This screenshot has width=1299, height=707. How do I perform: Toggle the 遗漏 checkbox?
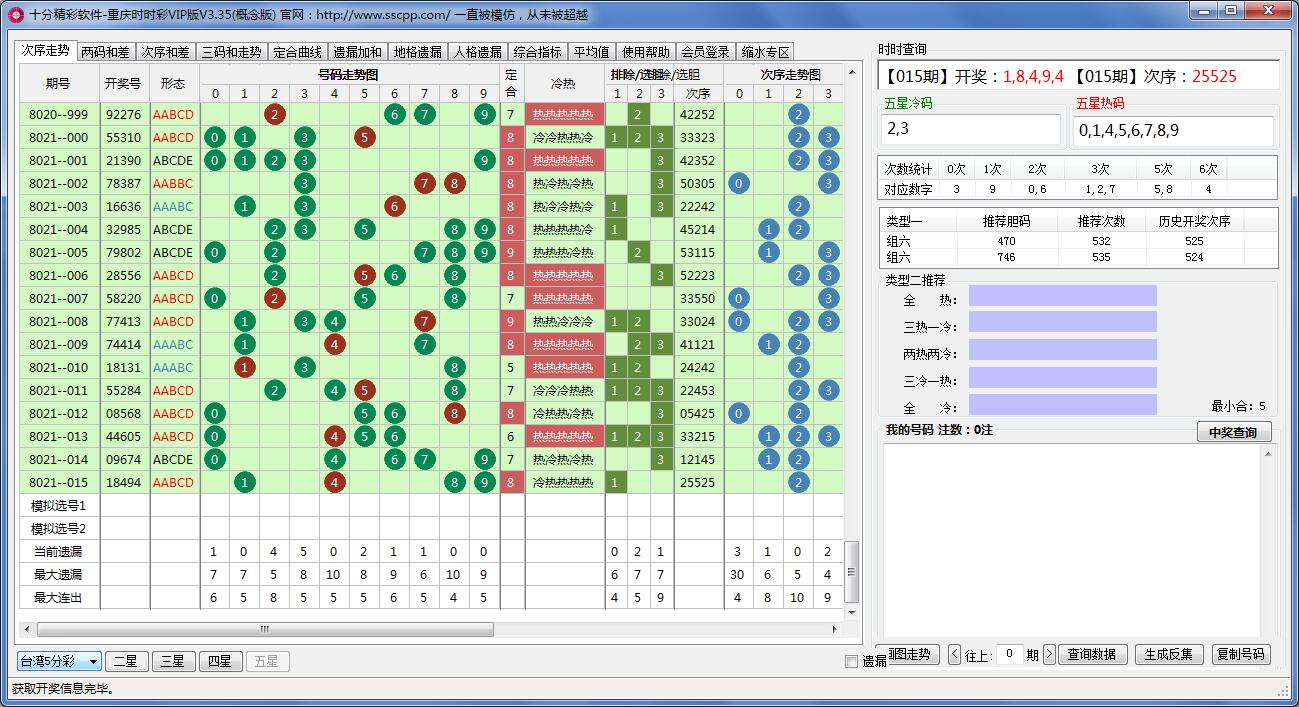[851, 661]
